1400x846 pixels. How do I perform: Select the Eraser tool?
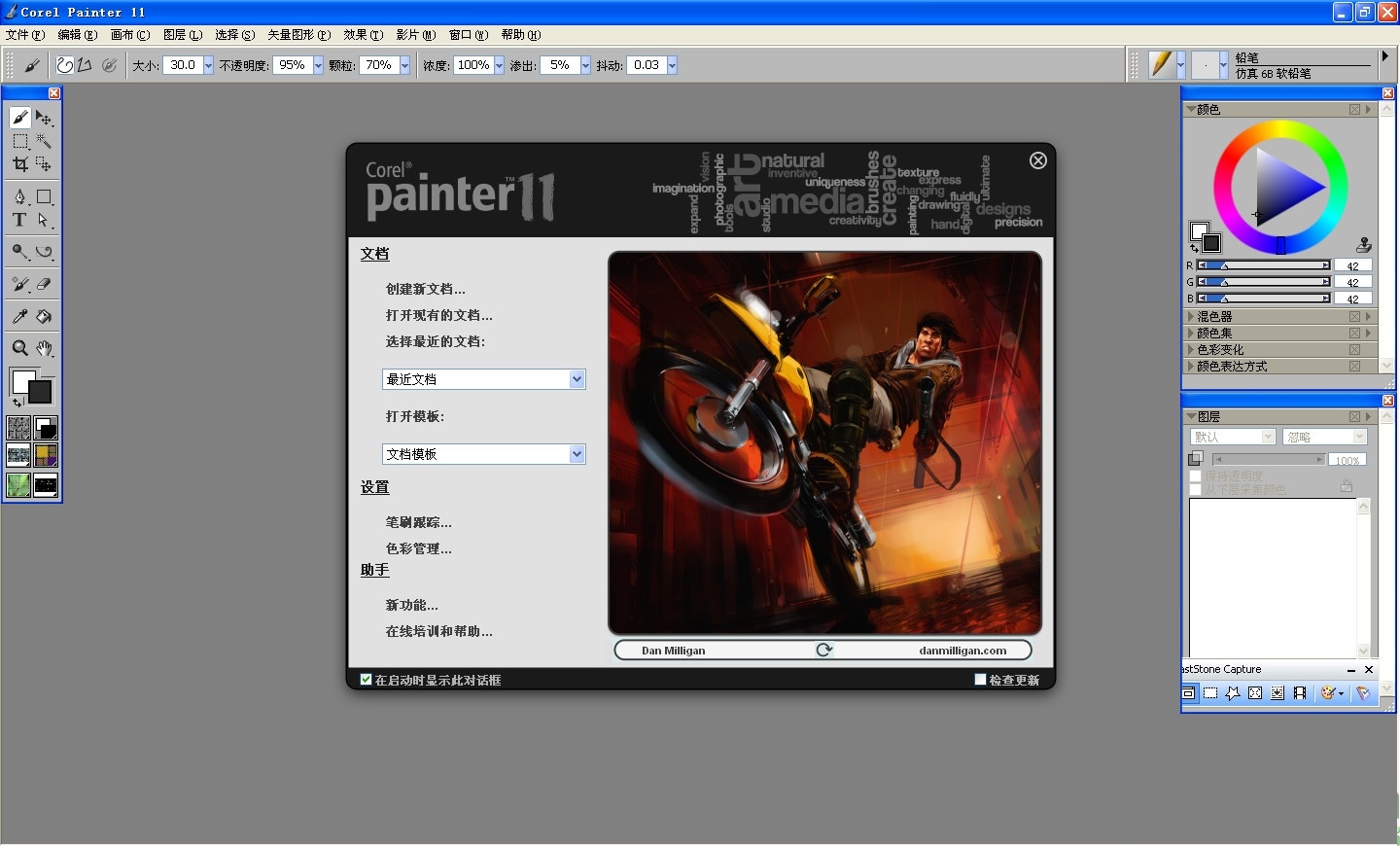click(44, 284)
